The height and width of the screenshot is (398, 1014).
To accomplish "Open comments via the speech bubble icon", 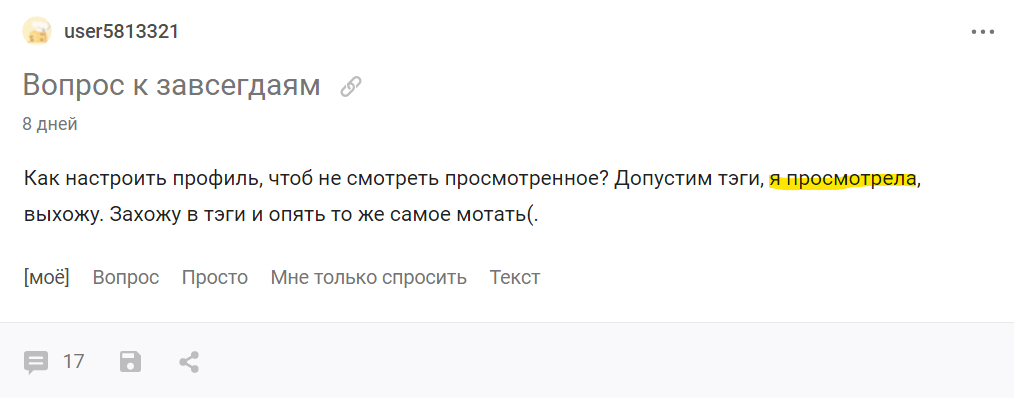I will coord(36,362).
